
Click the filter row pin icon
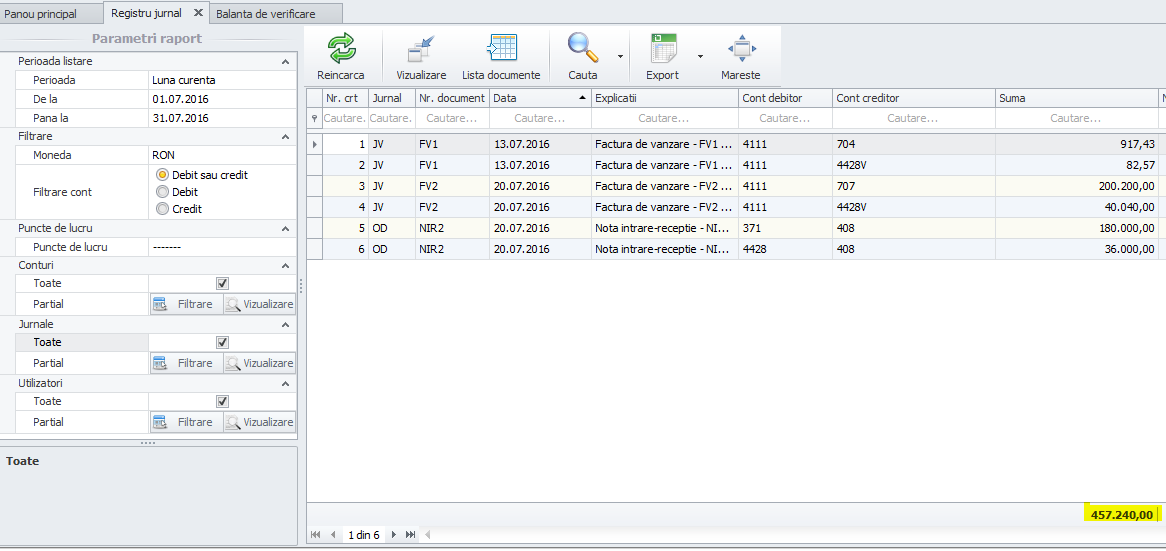pyautogui.click(x=314, y=118)
